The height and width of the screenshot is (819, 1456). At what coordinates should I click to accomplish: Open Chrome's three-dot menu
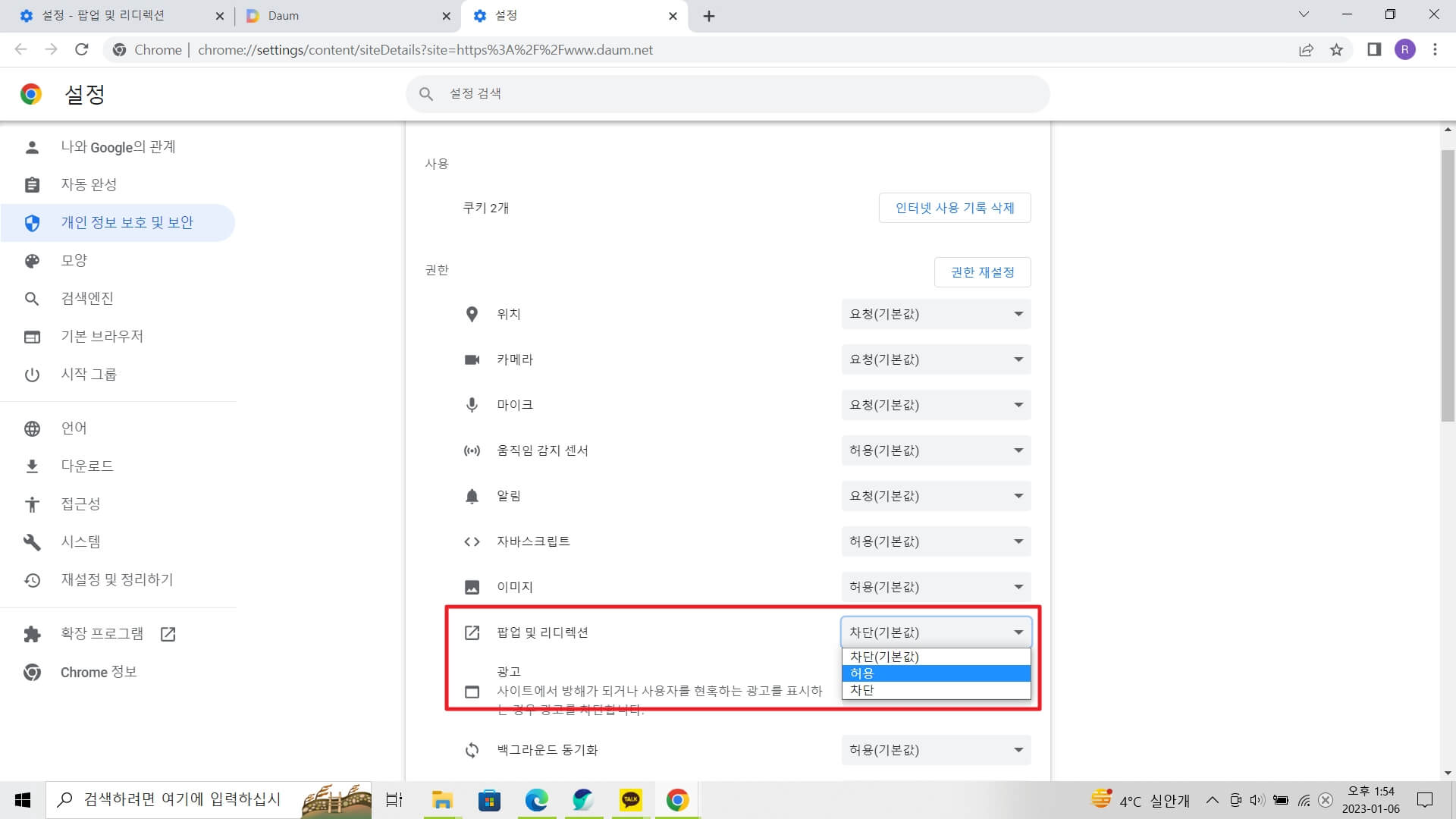coord(1435,49)
